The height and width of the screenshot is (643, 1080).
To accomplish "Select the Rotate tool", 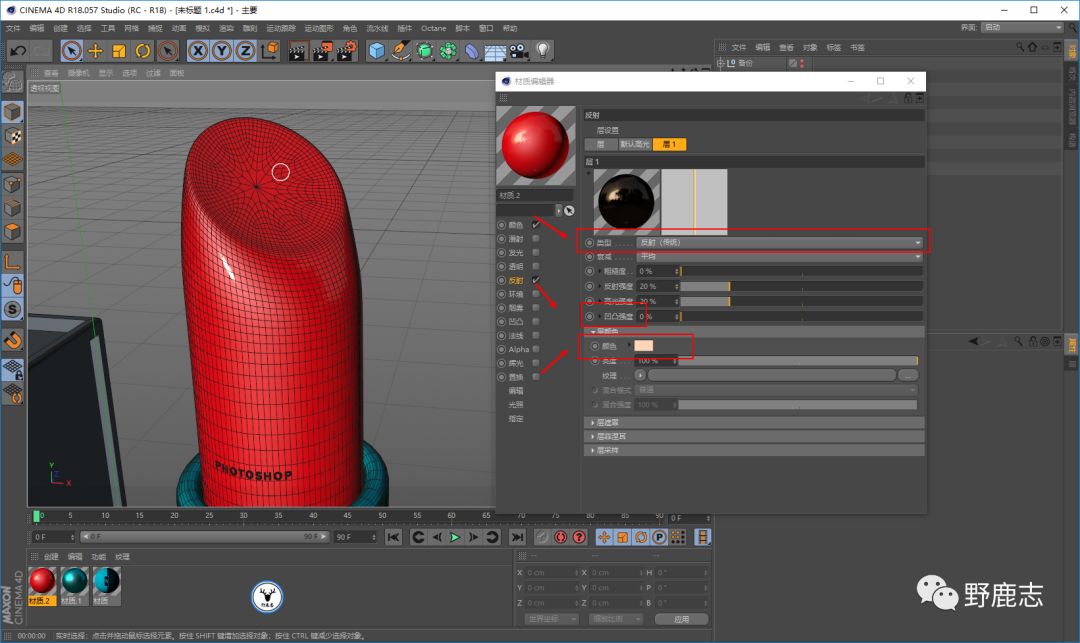I will [143, 50].
